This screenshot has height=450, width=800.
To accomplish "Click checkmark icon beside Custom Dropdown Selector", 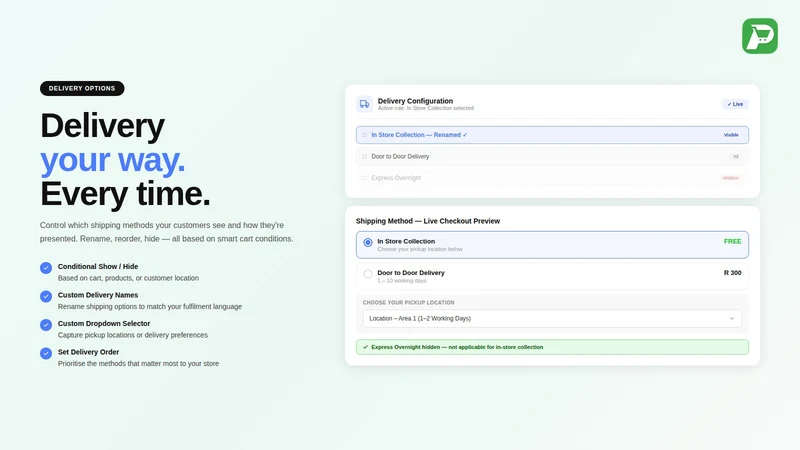I will [x=46, y=325].
